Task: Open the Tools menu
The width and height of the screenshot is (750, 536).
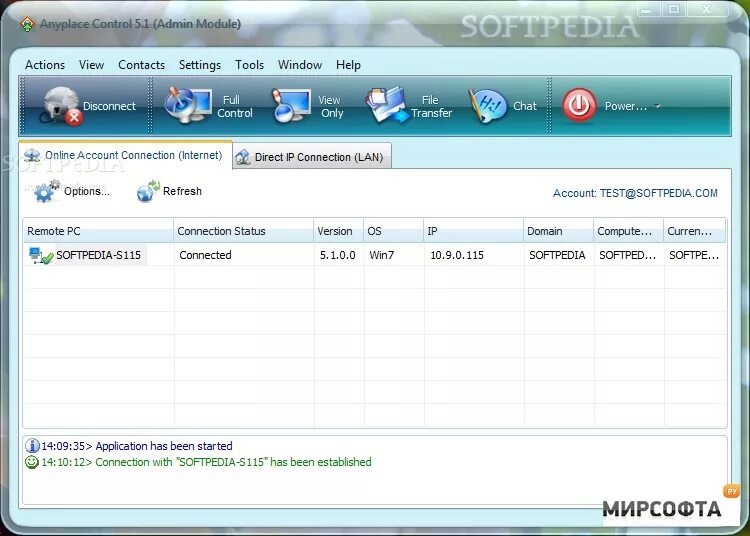Action: coord(250,65)
